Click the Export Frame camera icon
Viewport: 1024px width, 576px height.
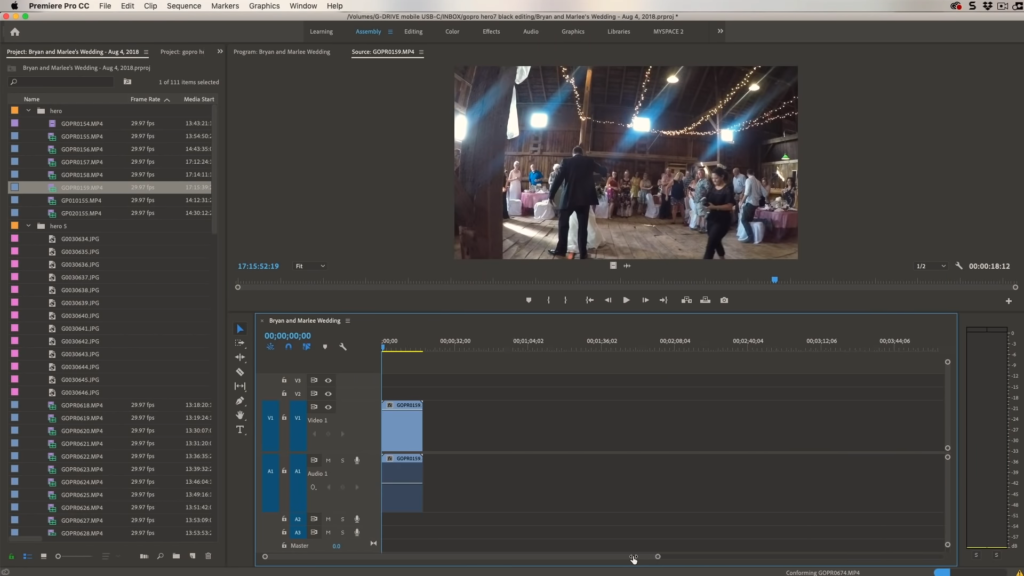(x=724, y=300)
